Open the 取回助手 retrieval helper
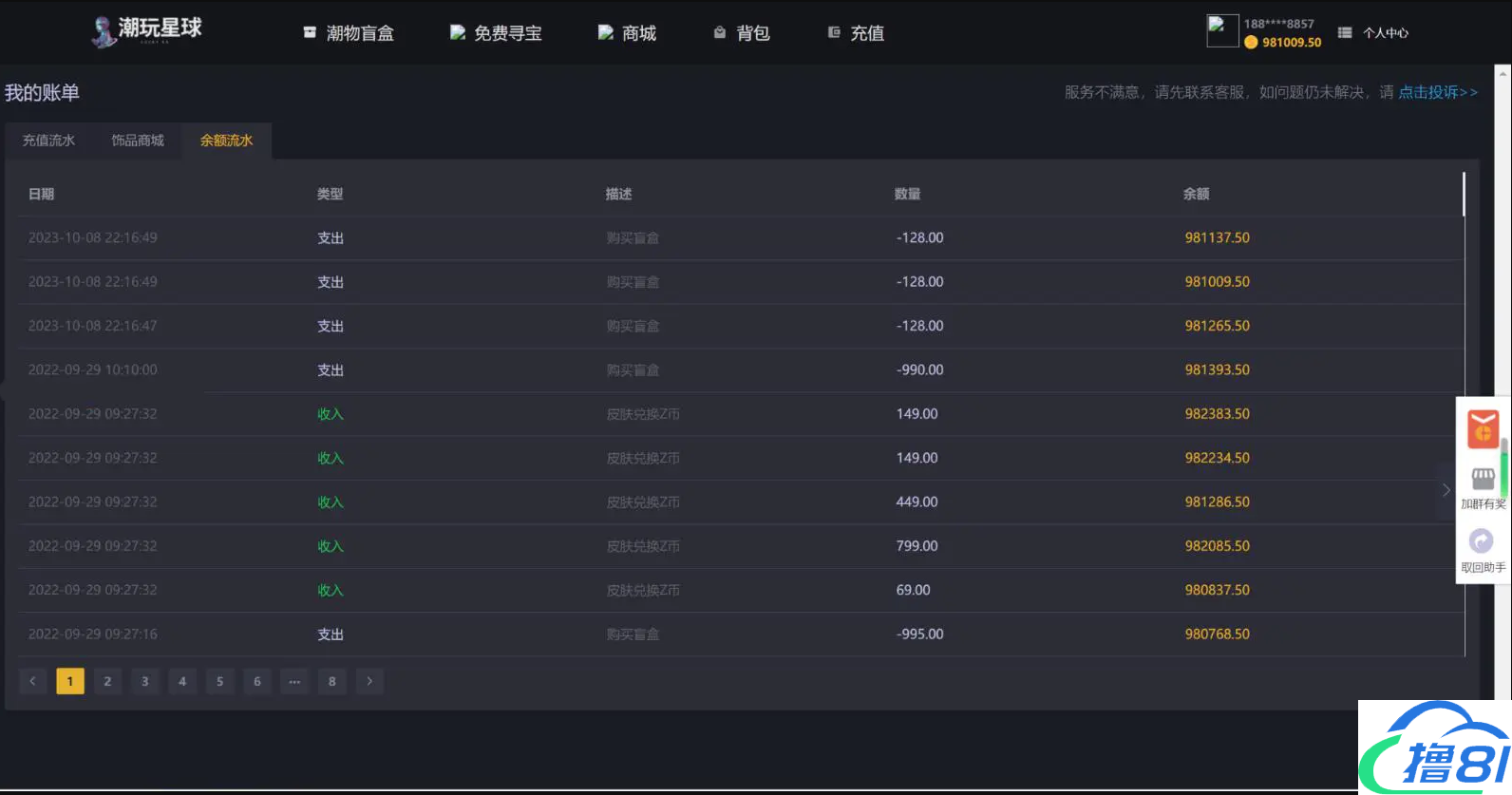Viewport: 1512px width, 795px height. [x=1482, y=542]
